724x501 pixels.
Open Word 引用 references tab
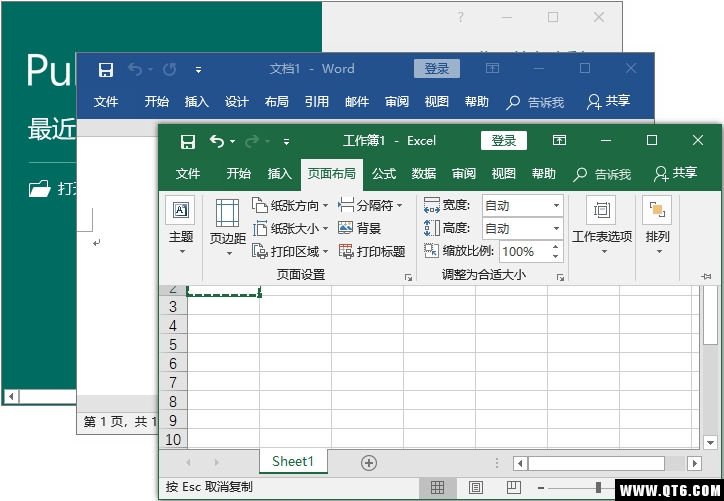[x=317, y=102]
